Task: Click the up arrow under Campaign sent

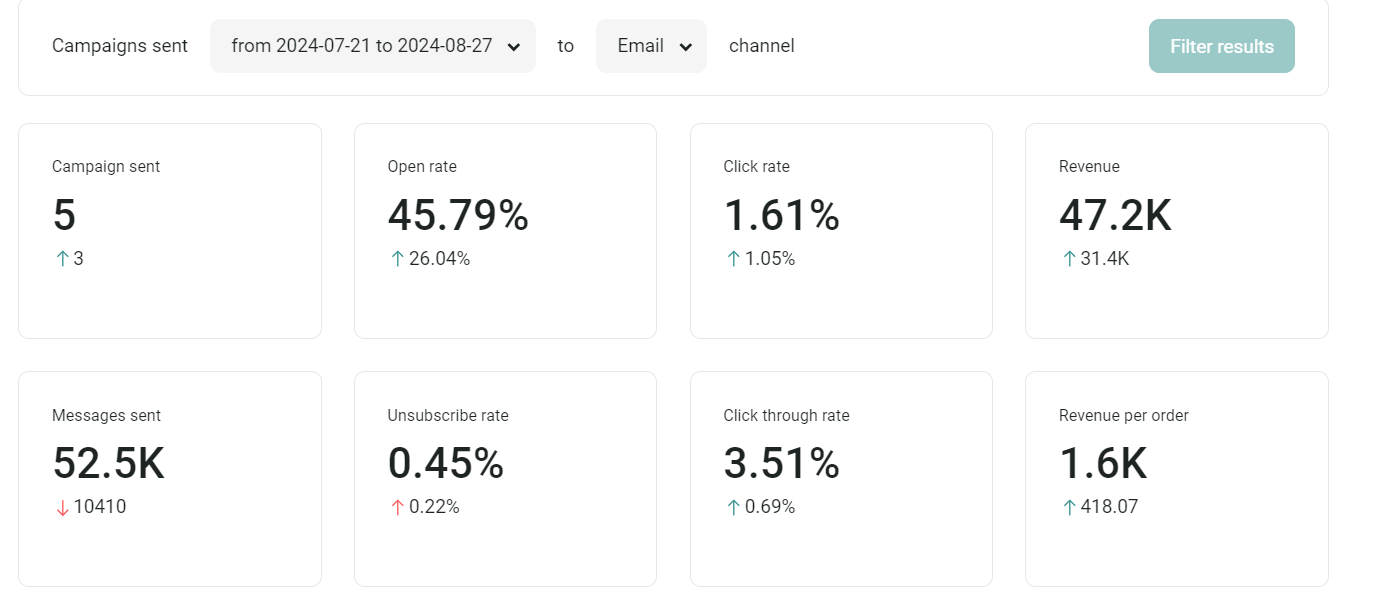Action: [62, 259]
